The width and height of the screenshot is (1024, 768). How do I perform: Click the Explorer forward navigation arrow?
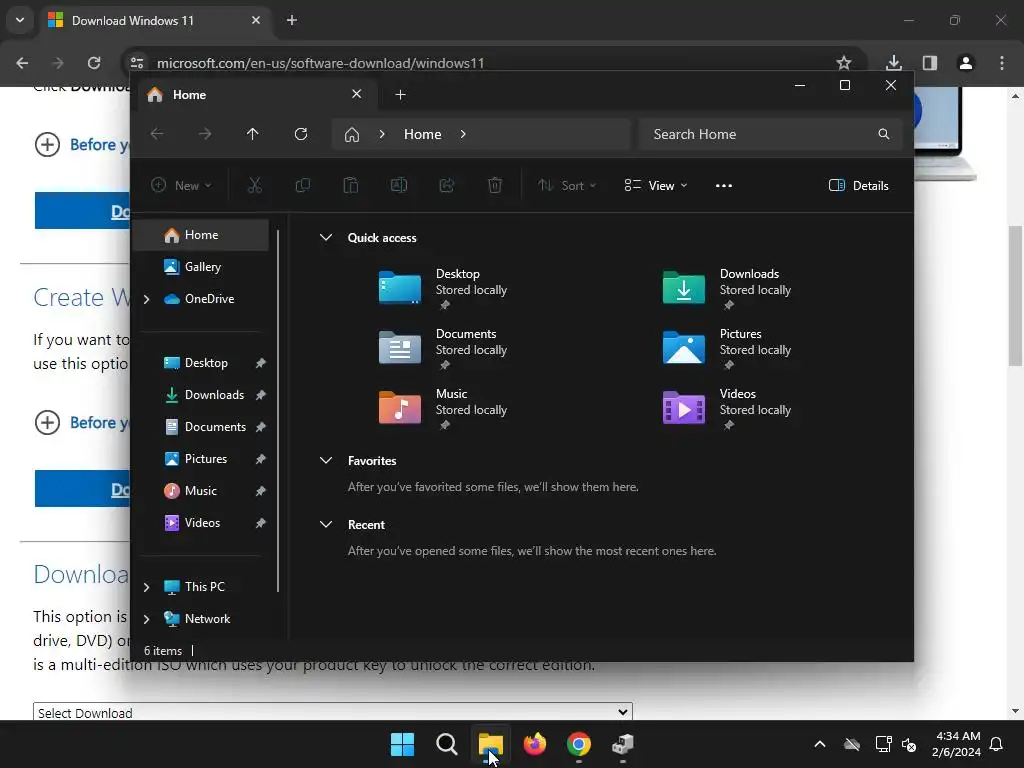pyautogui.click(x=205, y=134)
